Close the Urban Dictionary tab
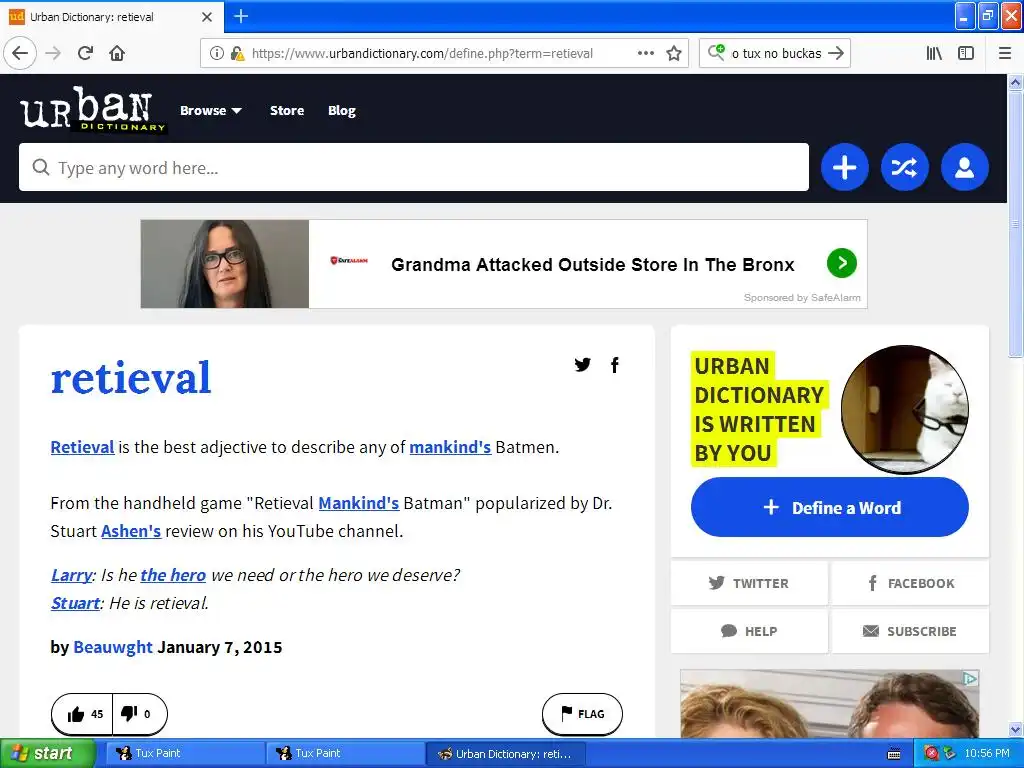 point(207,17)
